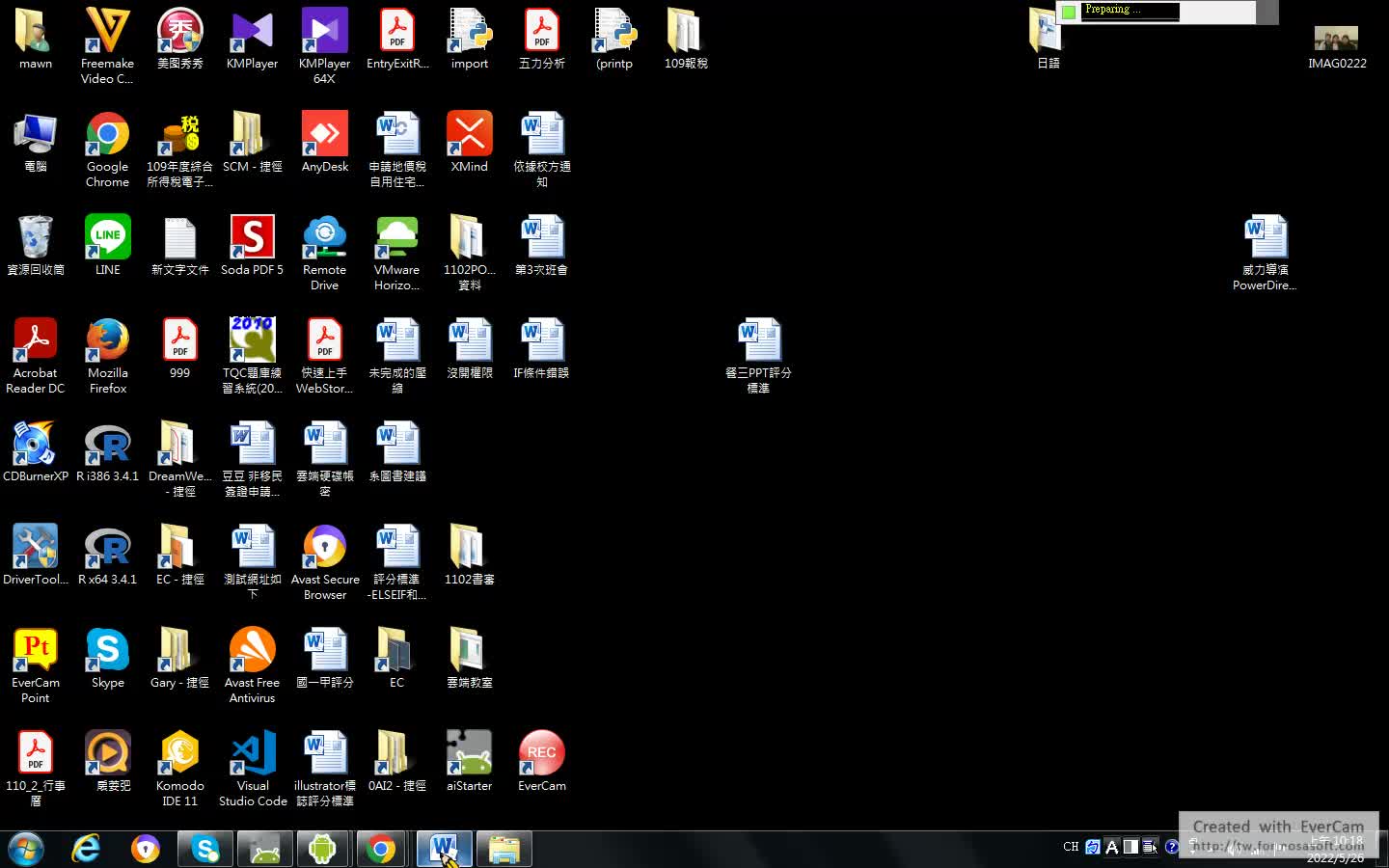
Task: Open the IMAG0222 image thumbnail
Action: coord(1336,46)
